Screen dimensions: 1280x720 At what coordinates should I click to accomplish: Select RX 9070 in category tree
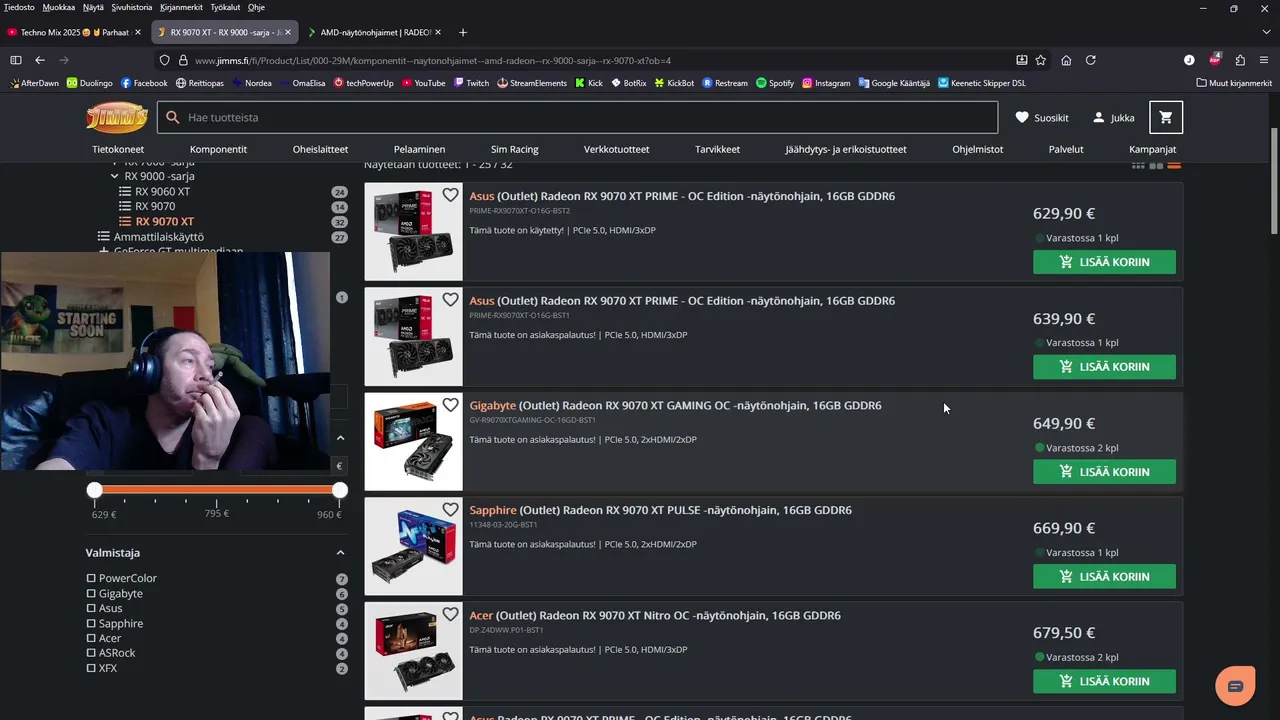155,206
